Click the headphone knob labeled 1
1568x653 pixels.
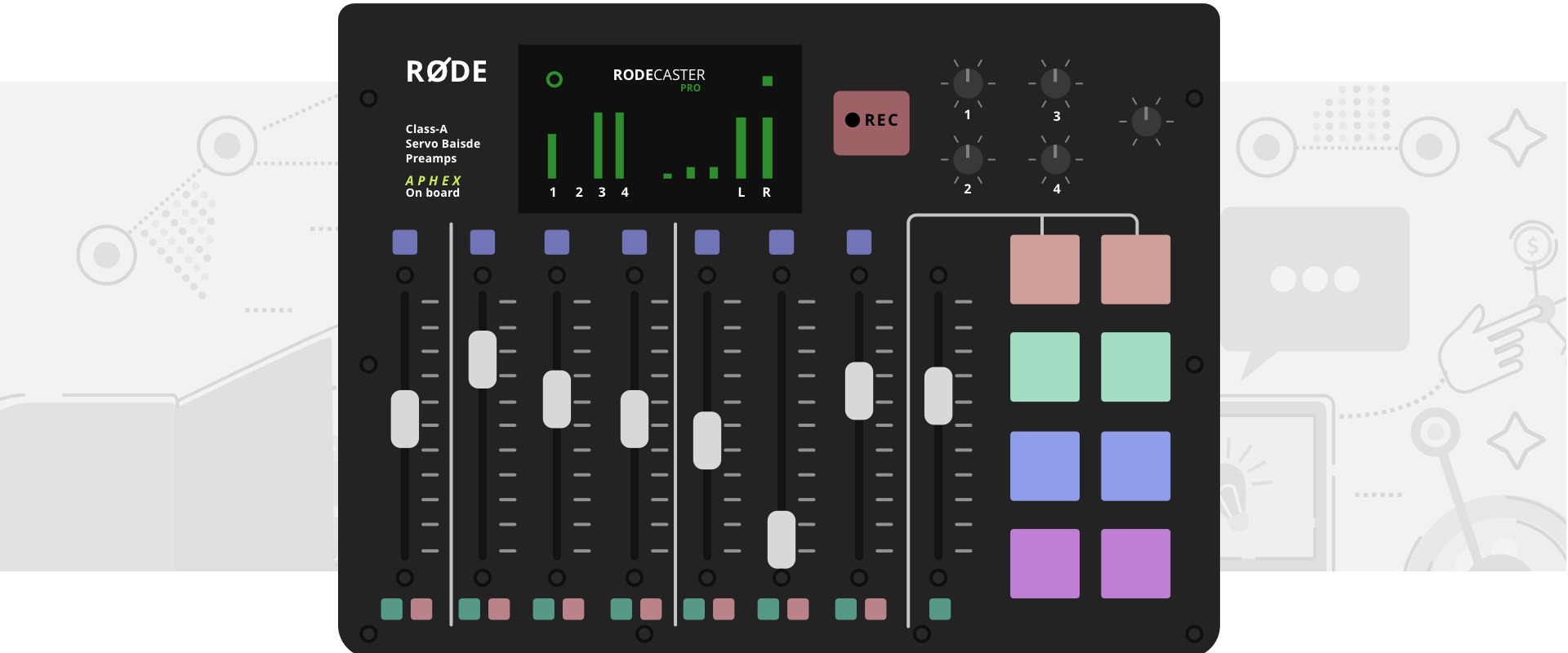(968, 83)
